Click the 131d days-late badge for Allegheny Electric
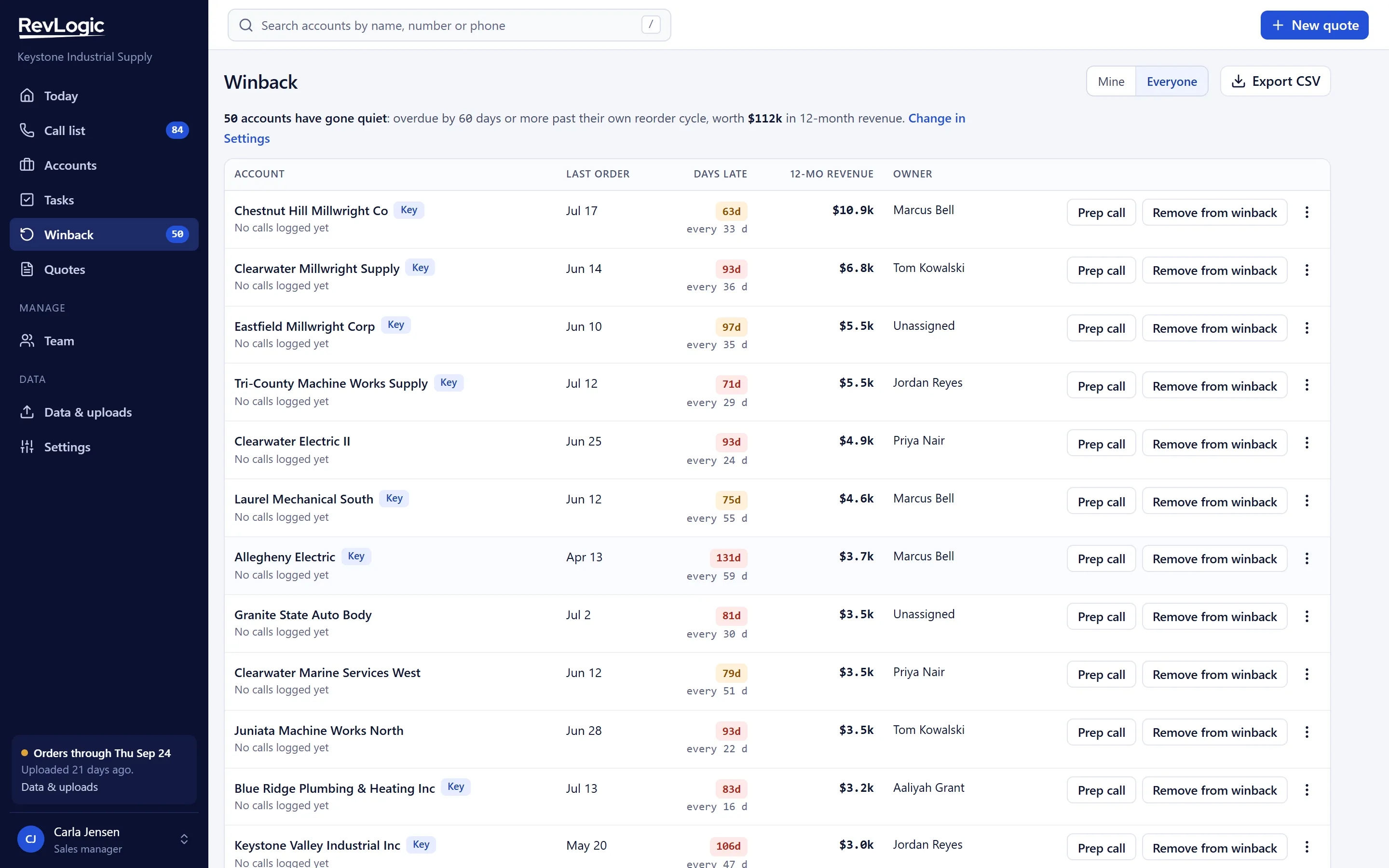Screen dimensions: 1389x868 pos(728,557)
